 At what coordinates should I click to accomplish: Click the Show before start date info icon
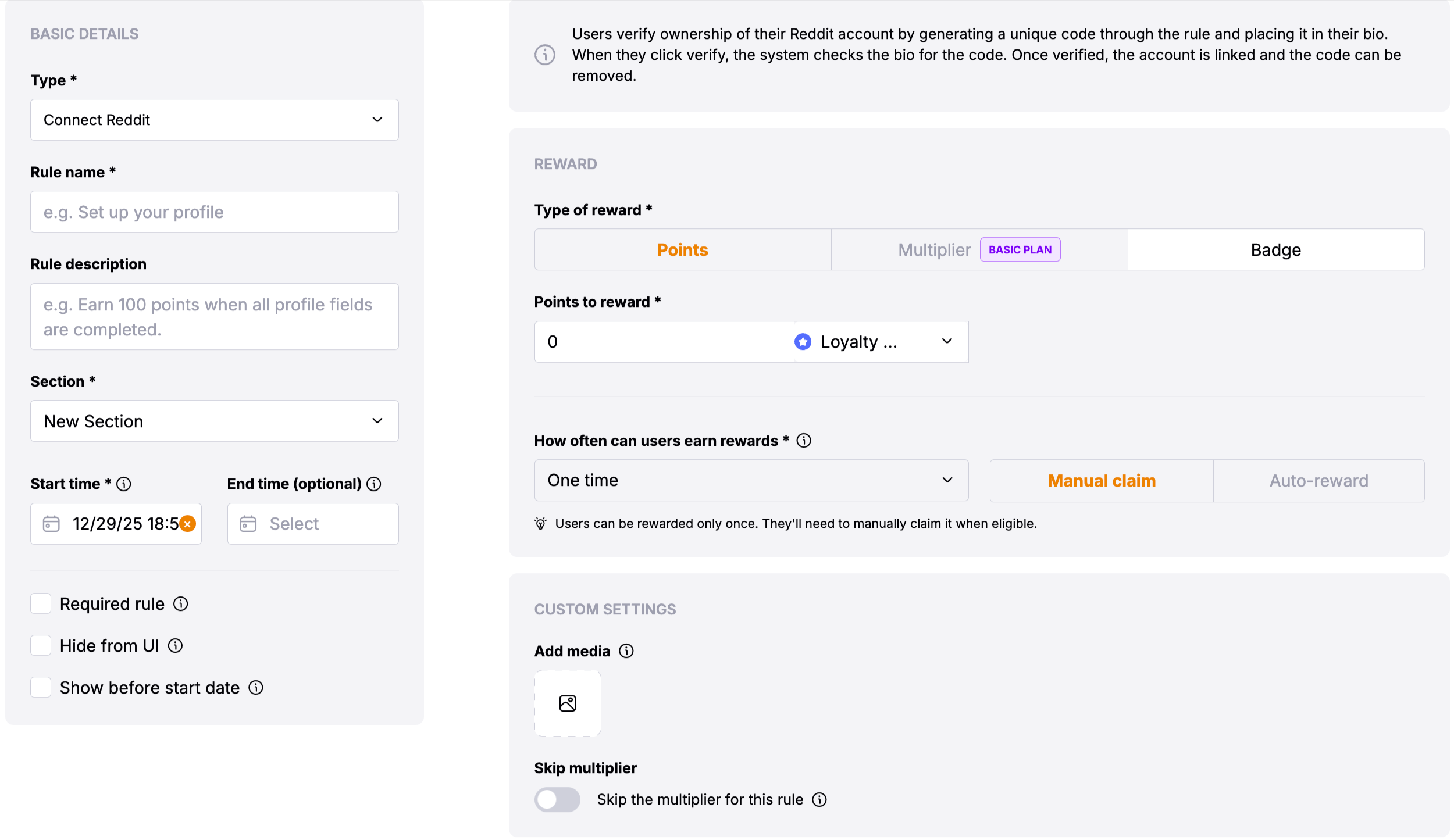click(256, 688)
